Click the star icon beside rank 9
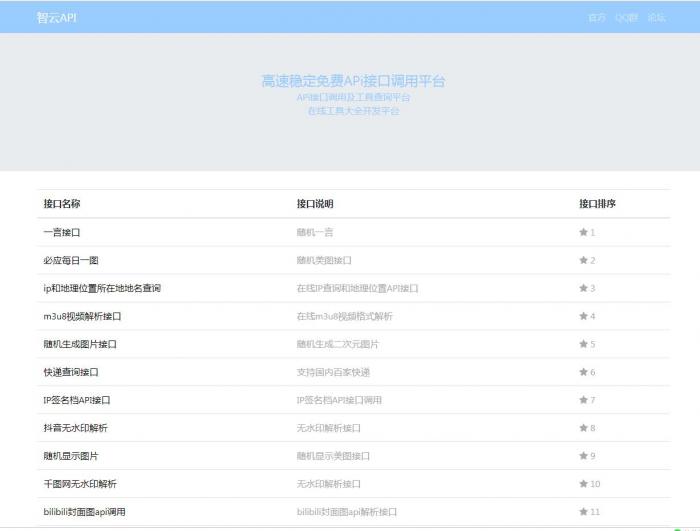The width and height of the screenshot is (700, 531). click(x=583, y=456)
